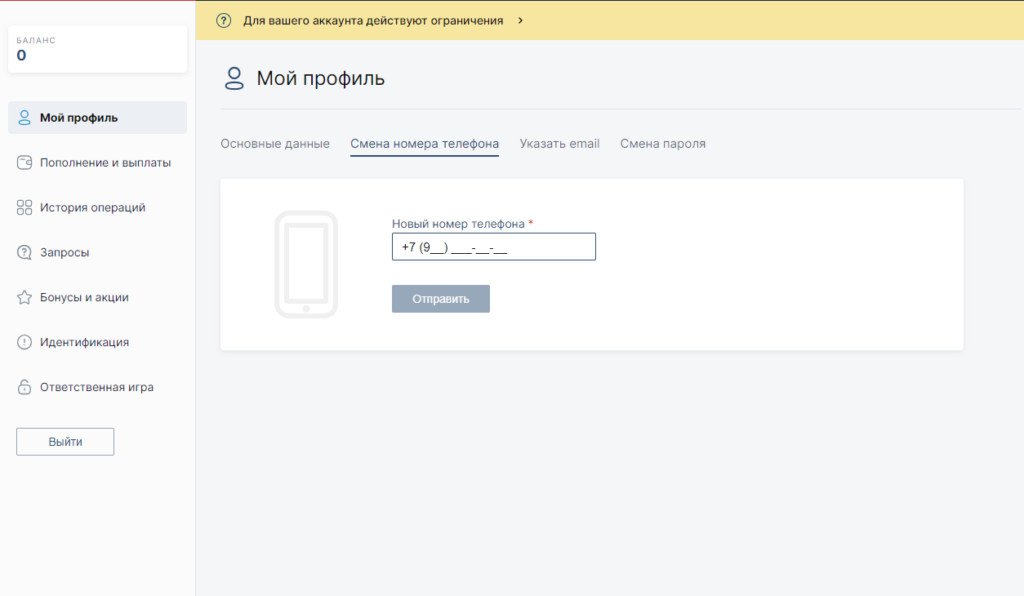This screenshot has height=596, width=1024.
Task: Switch to Указать email tab
Action: coord(560,144)
